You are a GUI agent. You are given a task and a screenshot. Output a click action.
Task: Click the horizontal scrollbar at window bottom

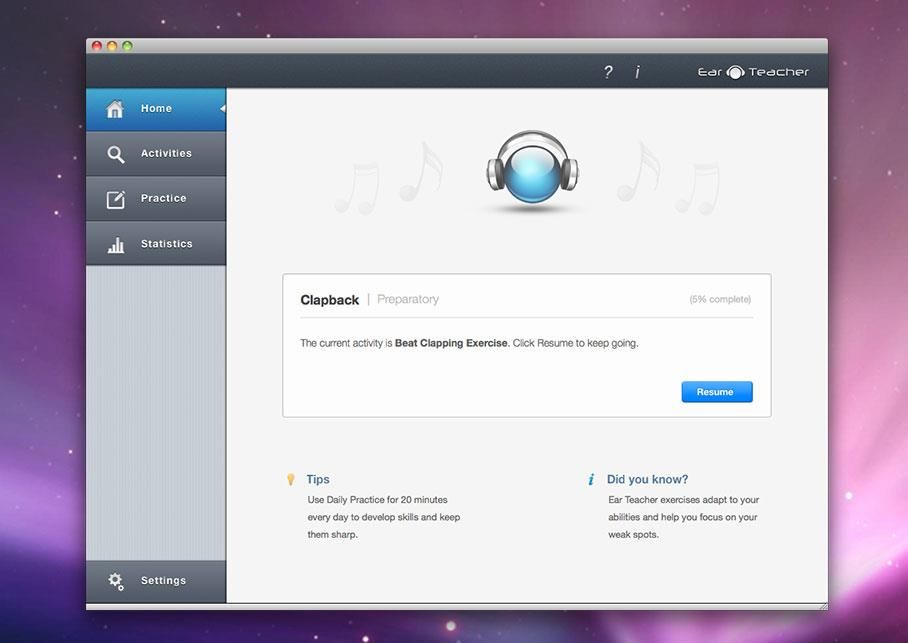(455, 605)
